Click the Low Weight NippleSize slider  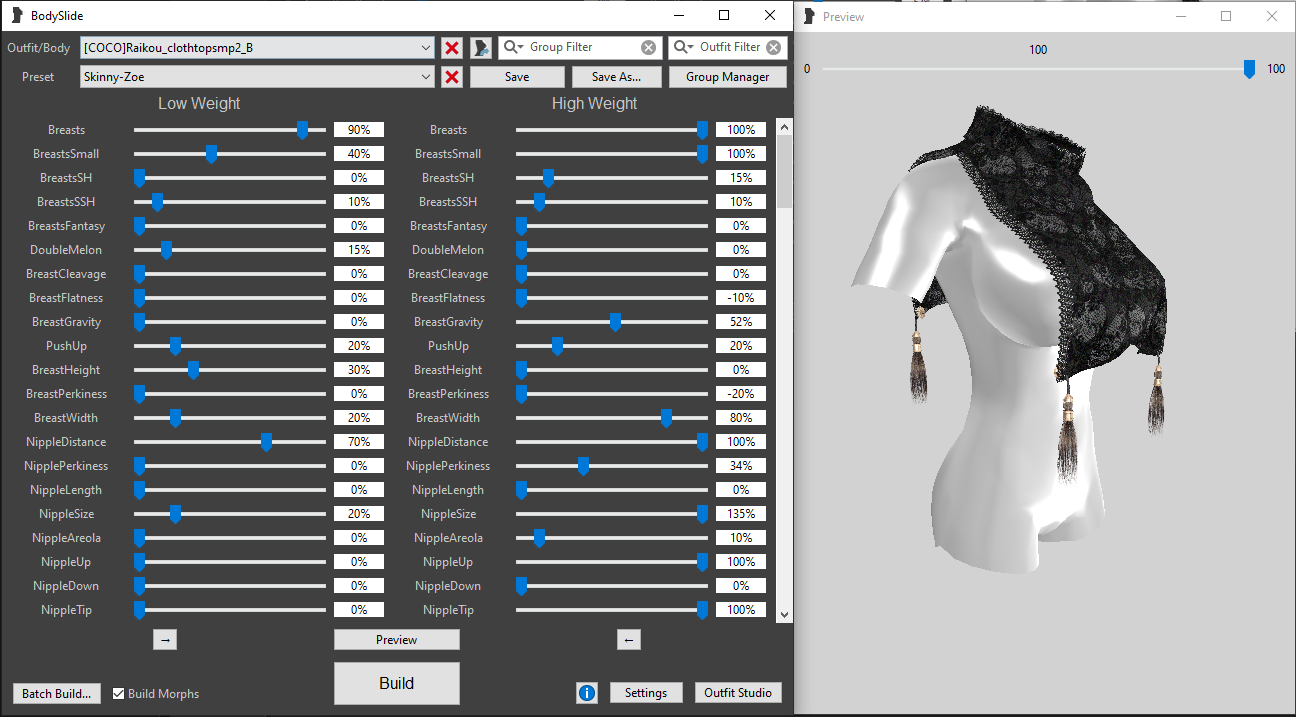click(230, 514)
